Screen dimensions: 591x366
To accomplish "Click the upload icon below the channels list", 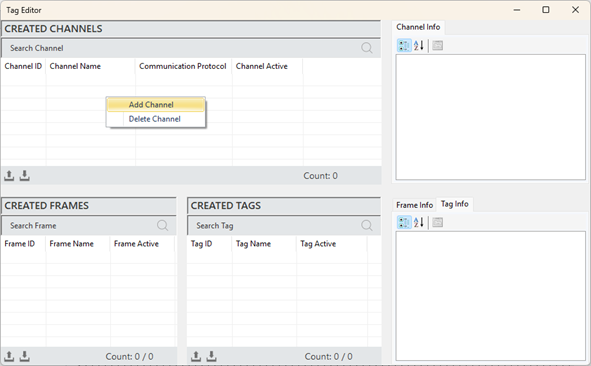I will pyautogui.click(x=9, y=175).
